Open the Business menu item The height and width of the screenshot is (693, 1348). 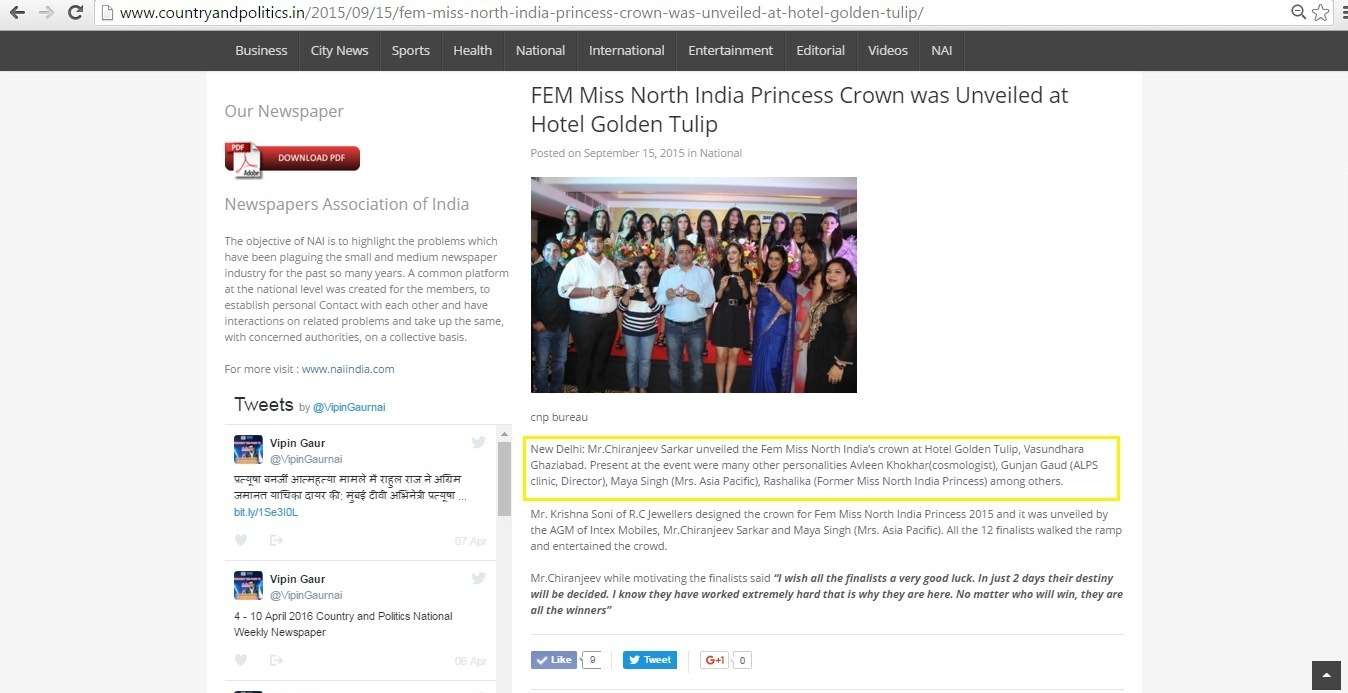point(261,50)
